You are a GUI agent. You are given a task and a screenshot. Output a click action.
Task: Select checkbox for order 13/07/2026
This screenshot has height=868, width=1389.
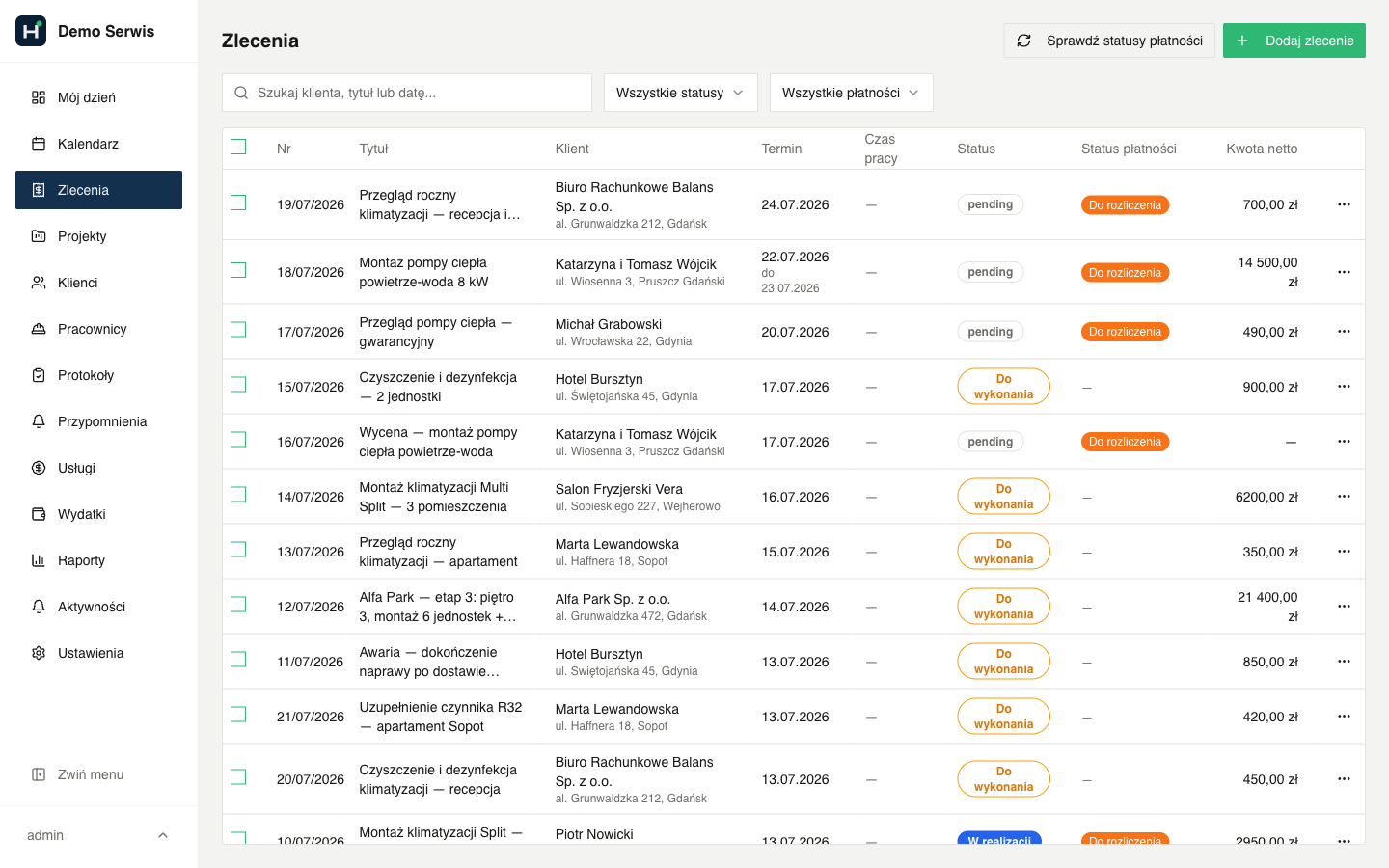(238, 550)
